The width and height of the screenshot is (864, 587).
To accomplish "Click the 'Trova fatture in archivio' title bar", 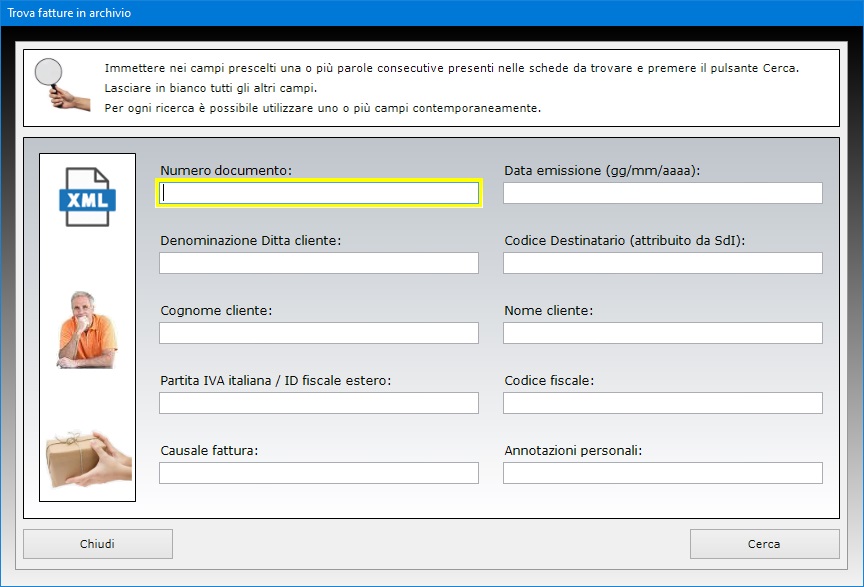I will pyautogui.click(x=300, y=13).
